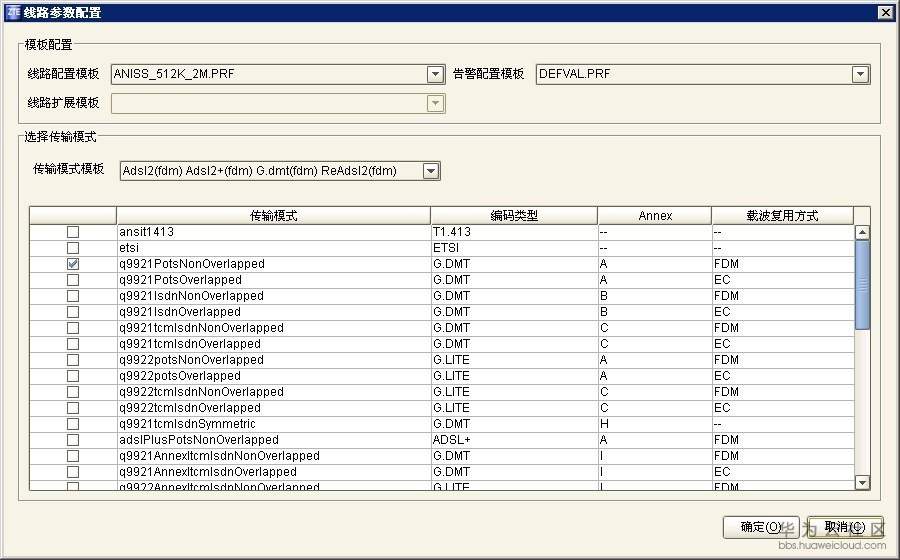Enable the q9922potsNonOverlapped checkbox

(73, 360)
